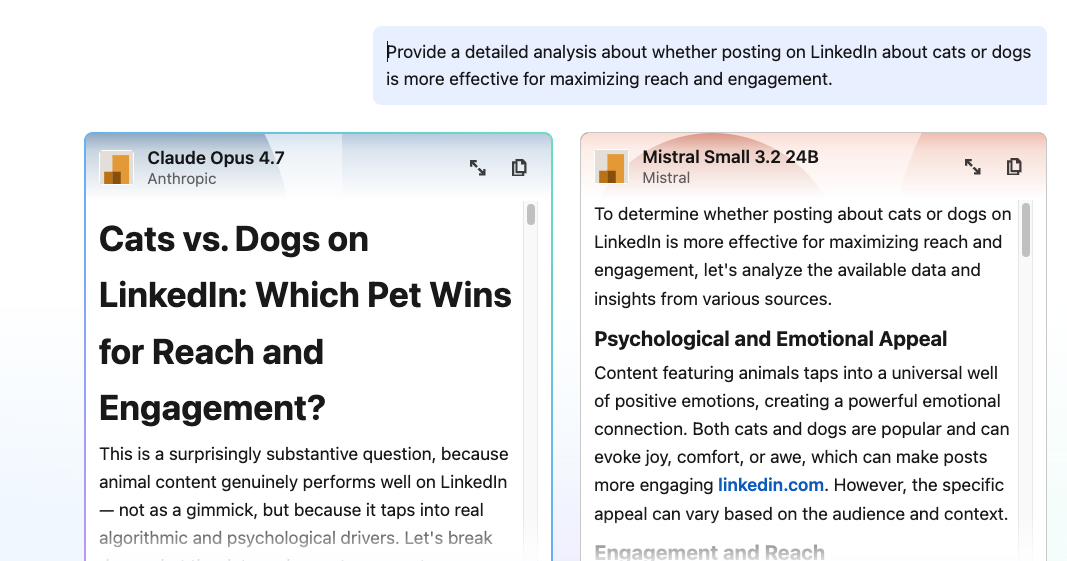1067x561 pixels.
Task: Select the Mistral Small 3.2 24B title
Action: (730, 157)
